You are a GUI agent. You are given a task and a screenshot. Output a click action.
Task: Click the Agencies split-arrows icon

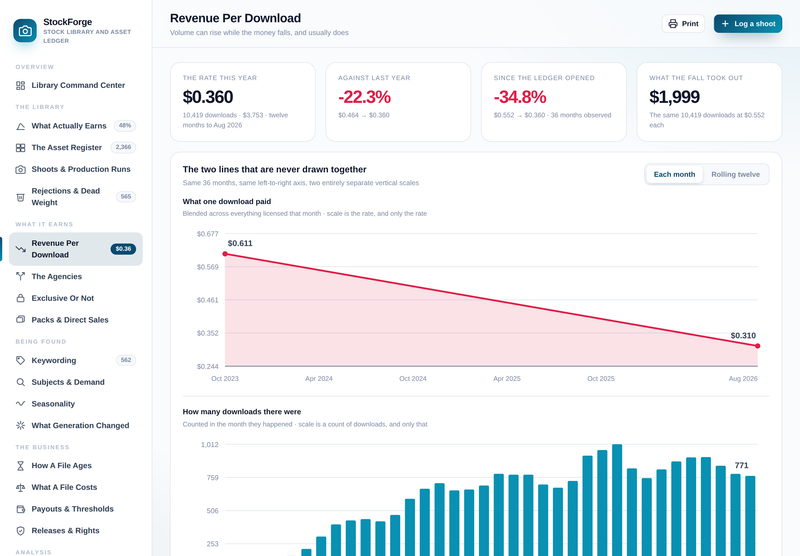pyautogui.click(x=20, y=276)
